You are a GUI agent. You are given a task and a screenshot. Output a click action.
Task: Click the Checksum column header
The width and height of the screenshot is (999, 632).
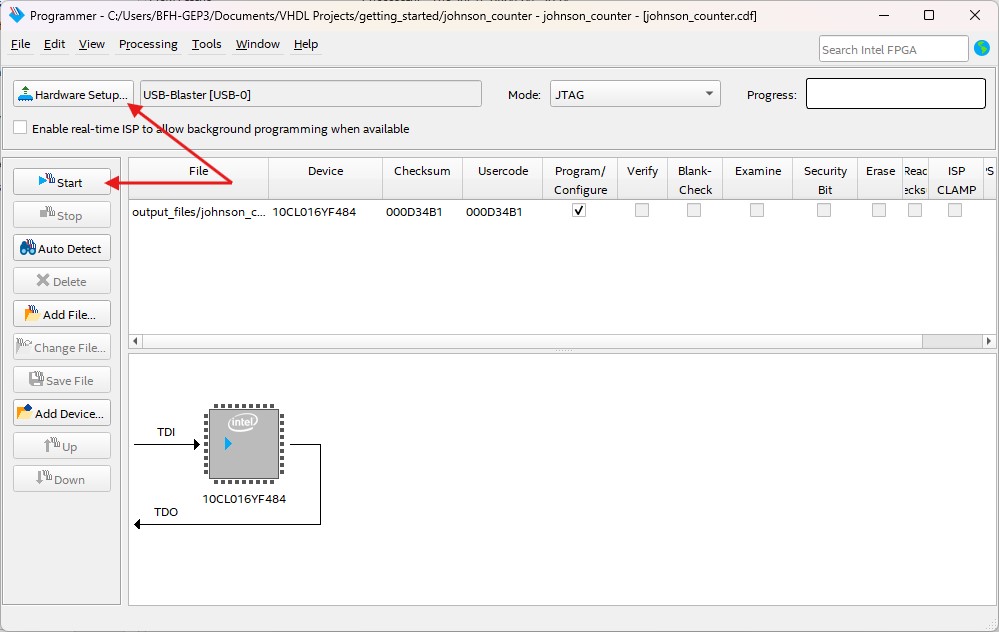pyautogui.click(x=422, y=179)
